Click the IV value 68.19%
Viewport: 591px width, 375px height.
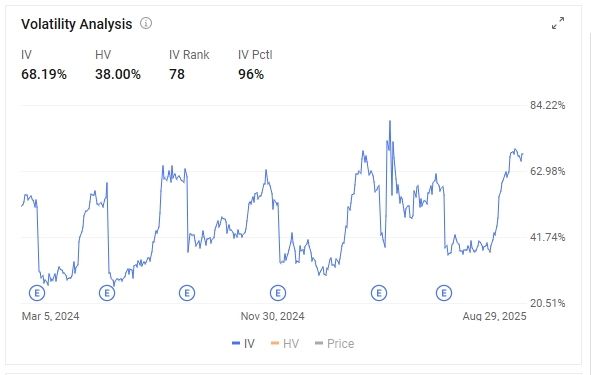pyautogui.click(x=44, y=74)
